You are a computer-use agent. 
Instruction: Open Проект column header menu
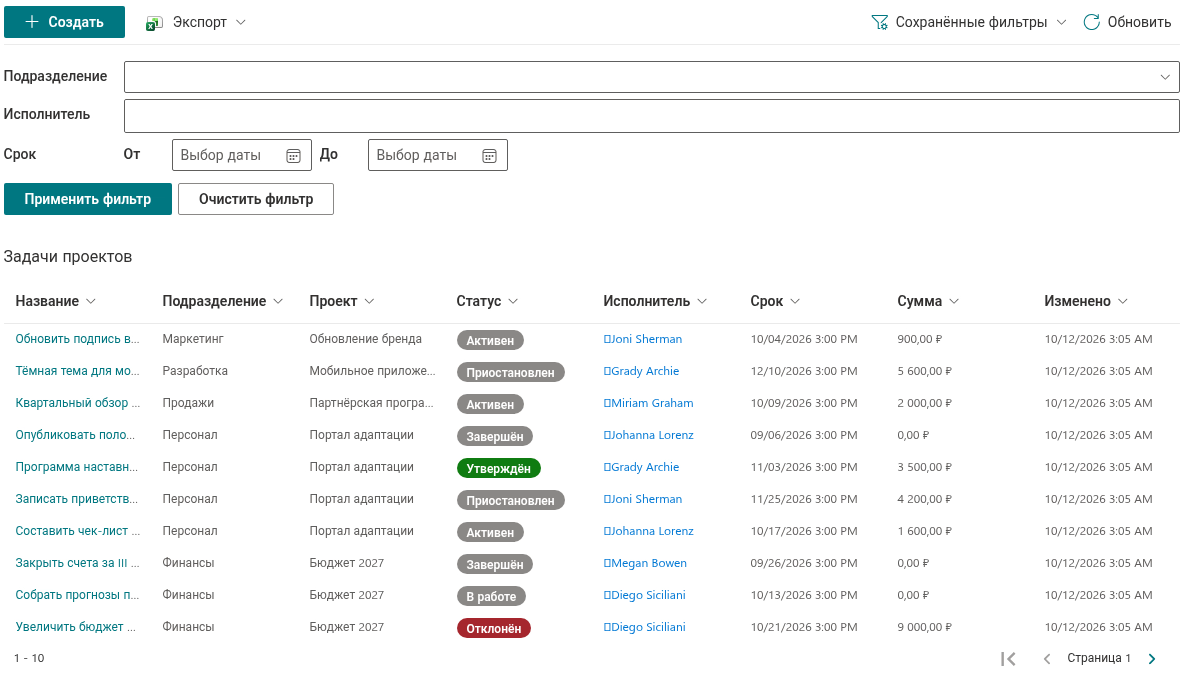coord(341,301)
